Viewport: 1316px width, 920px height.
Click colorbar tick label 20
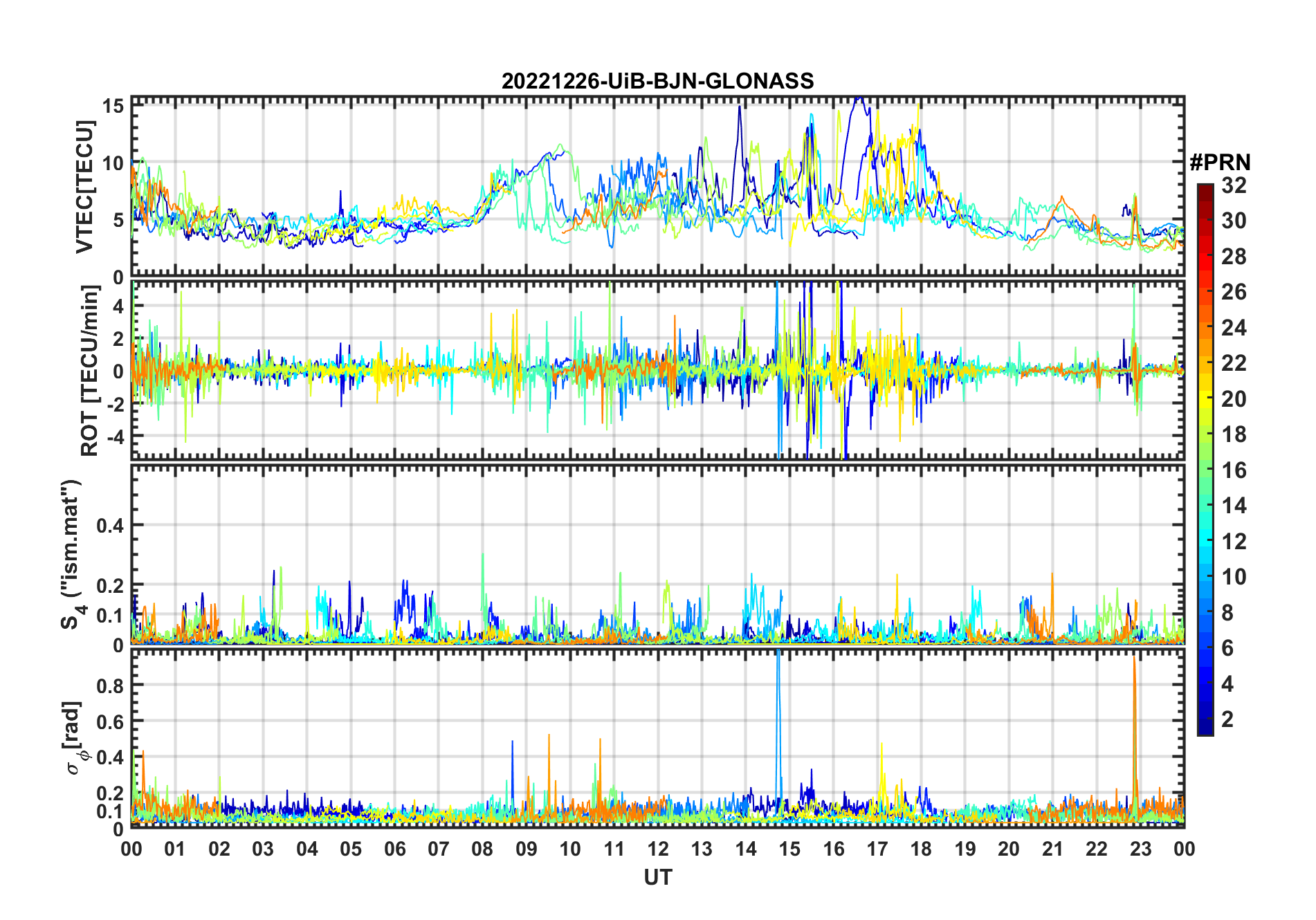(1234, 399)
